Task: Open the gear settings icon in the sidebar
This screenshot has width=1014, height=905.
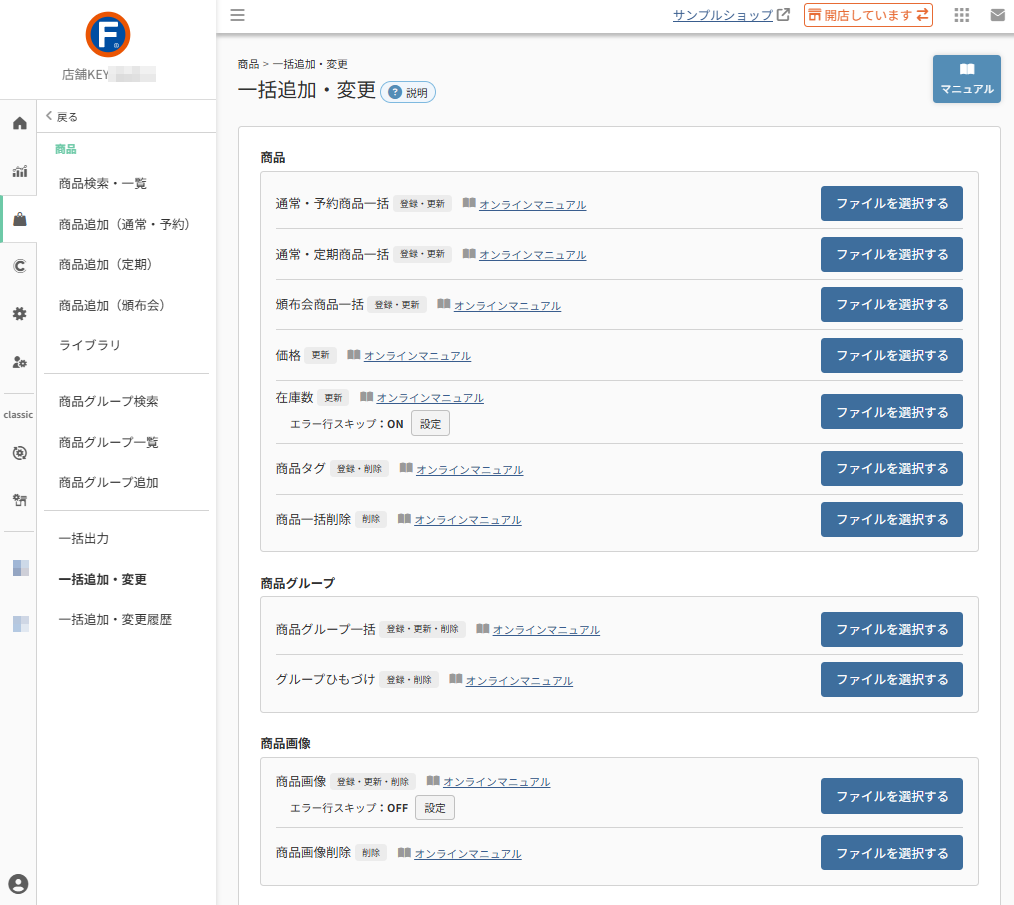Action: pyautogui.click(x=20, y=314)
